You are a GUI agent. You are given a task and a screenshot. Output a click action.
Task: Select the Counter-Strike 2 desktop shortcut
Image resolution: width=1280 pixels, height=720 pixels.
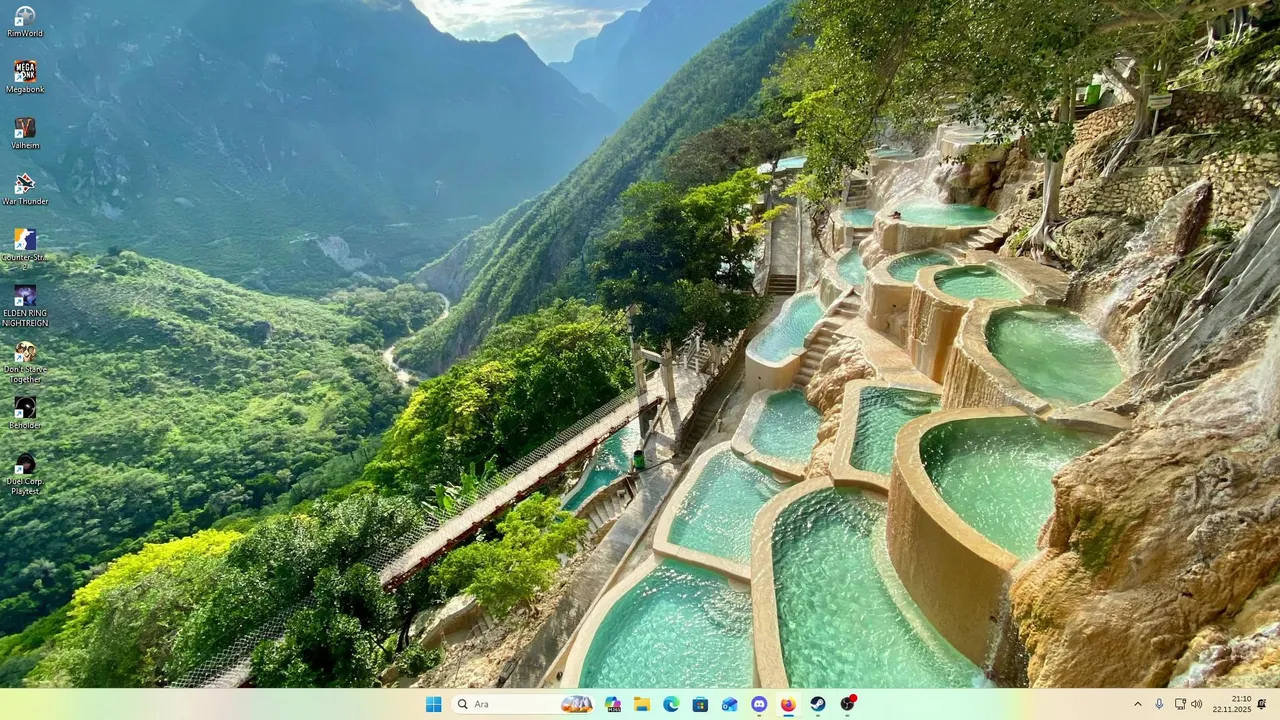point(25,250)
